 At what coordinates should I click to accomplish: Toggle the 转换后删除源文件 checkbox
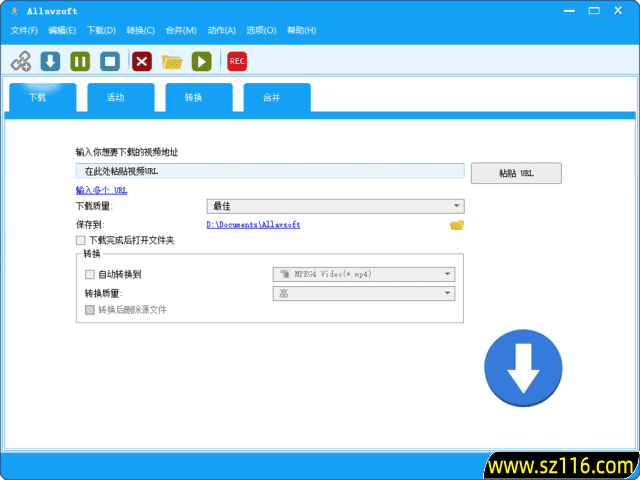pos(89,310)
